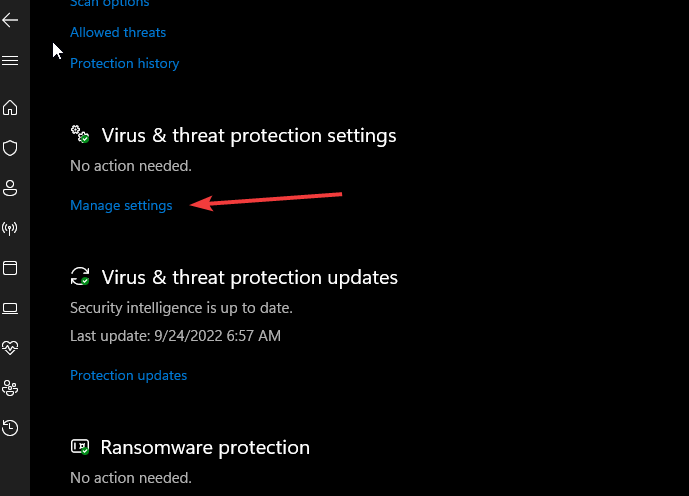Open the Home sidebar icon
The image size is (689, 496).
10,108
